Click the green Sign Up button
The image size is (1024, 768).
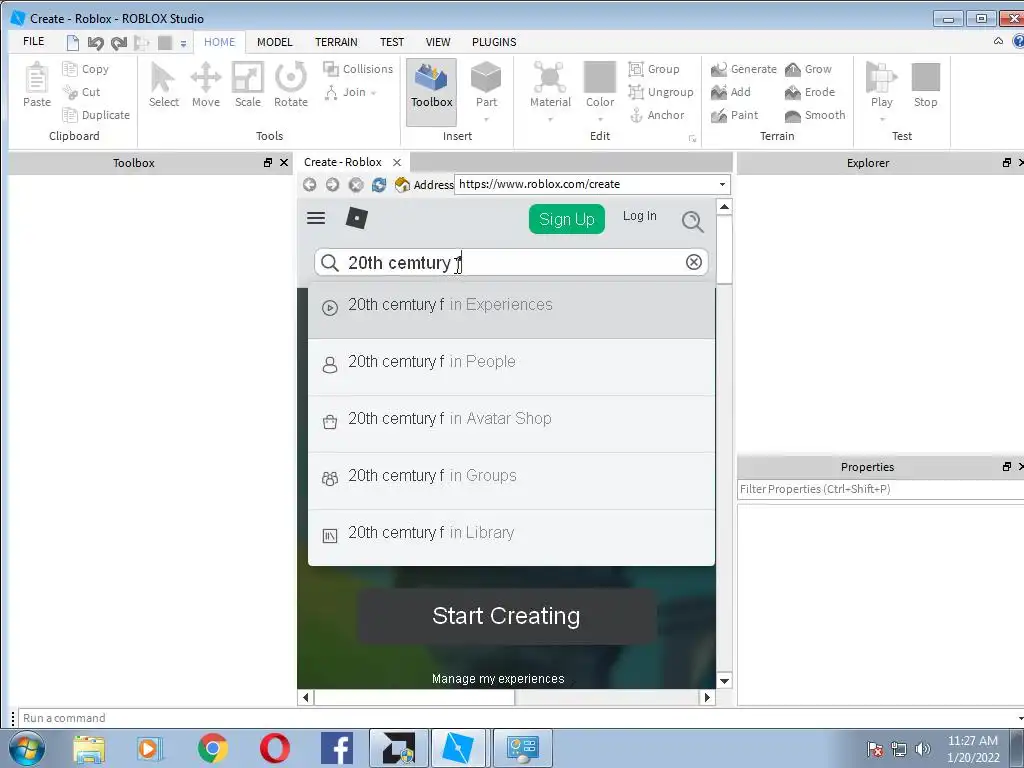[567, 219]
